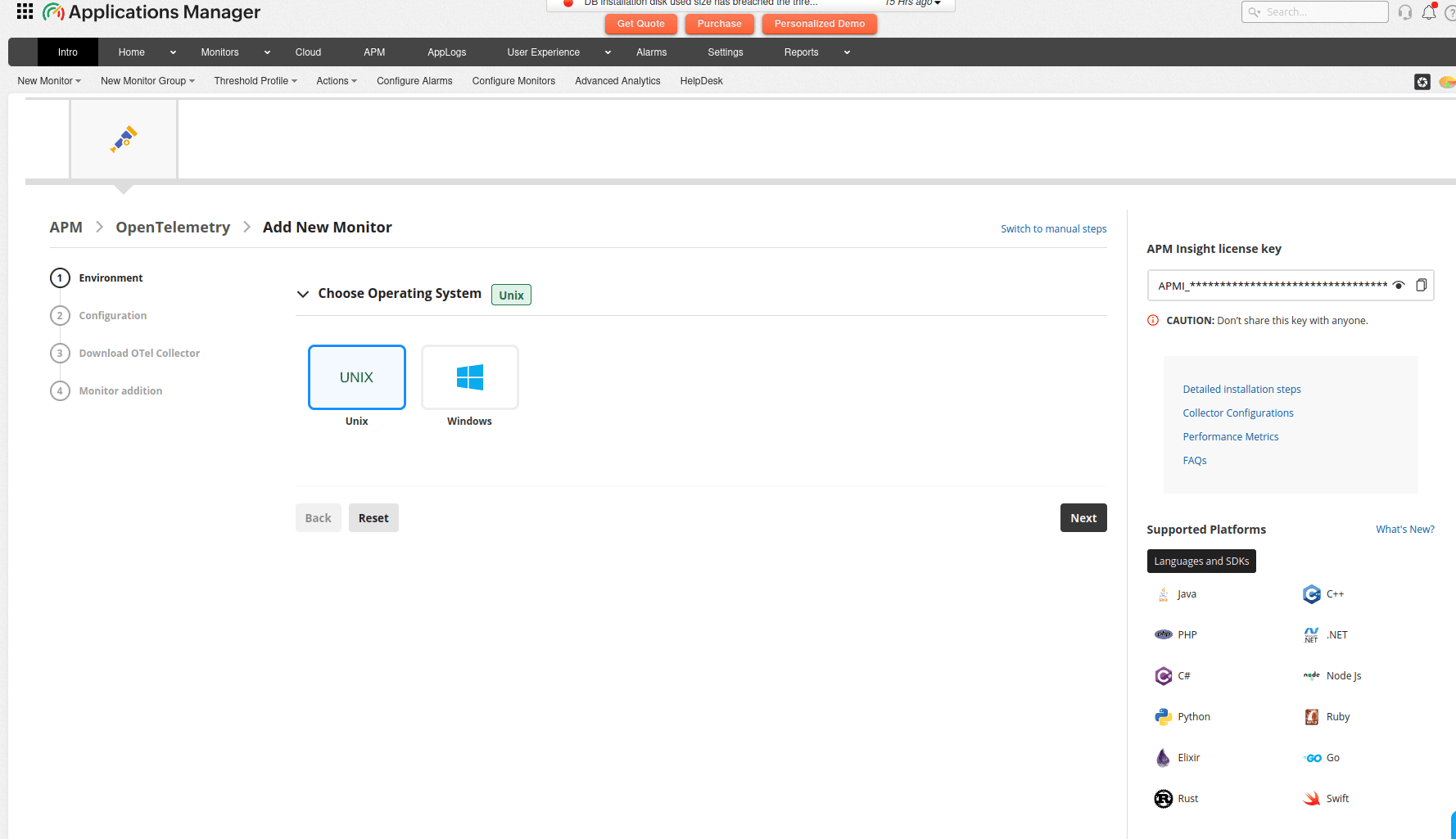Click the caution warning icon
The height and width of the screenshot is (839, 1456).
(x=1153, y=320)
